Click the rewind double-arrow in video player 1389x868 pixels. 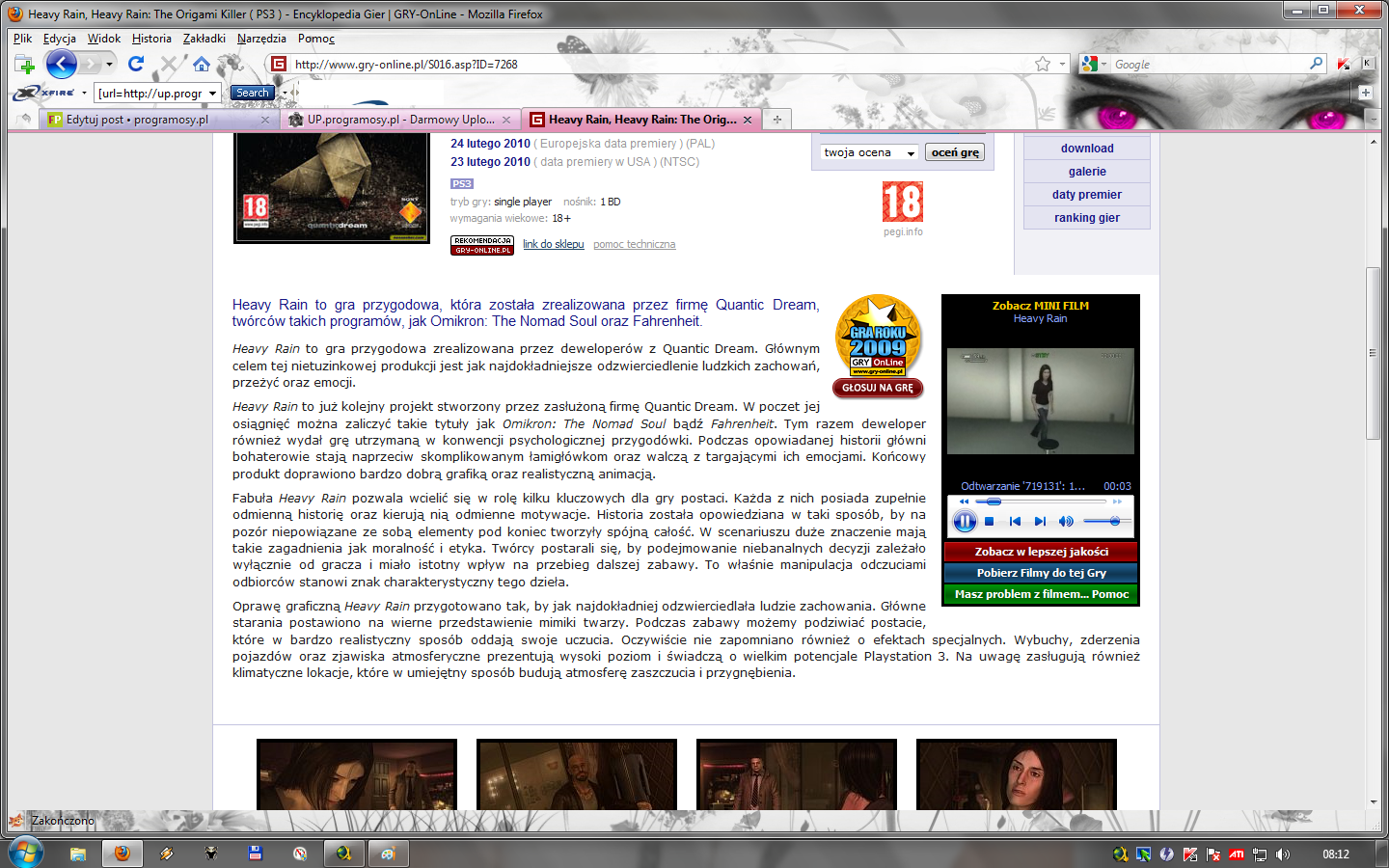[964, 502]
